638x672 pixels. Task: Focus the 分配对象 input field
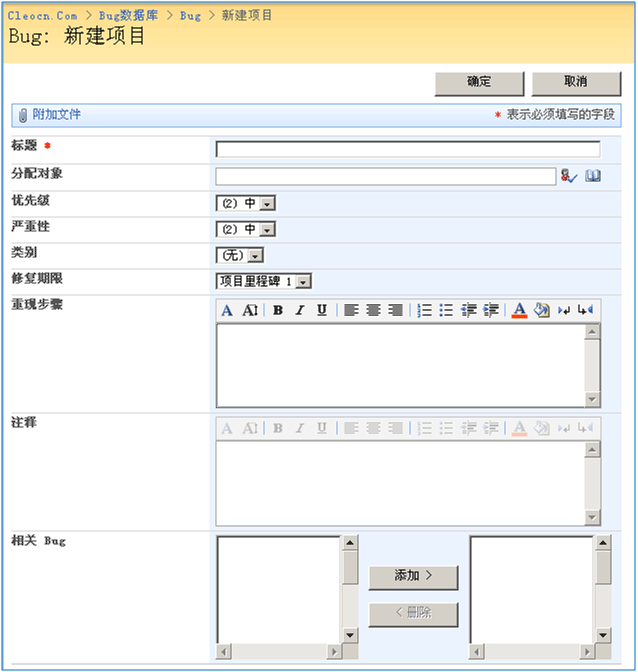(386, 177)
